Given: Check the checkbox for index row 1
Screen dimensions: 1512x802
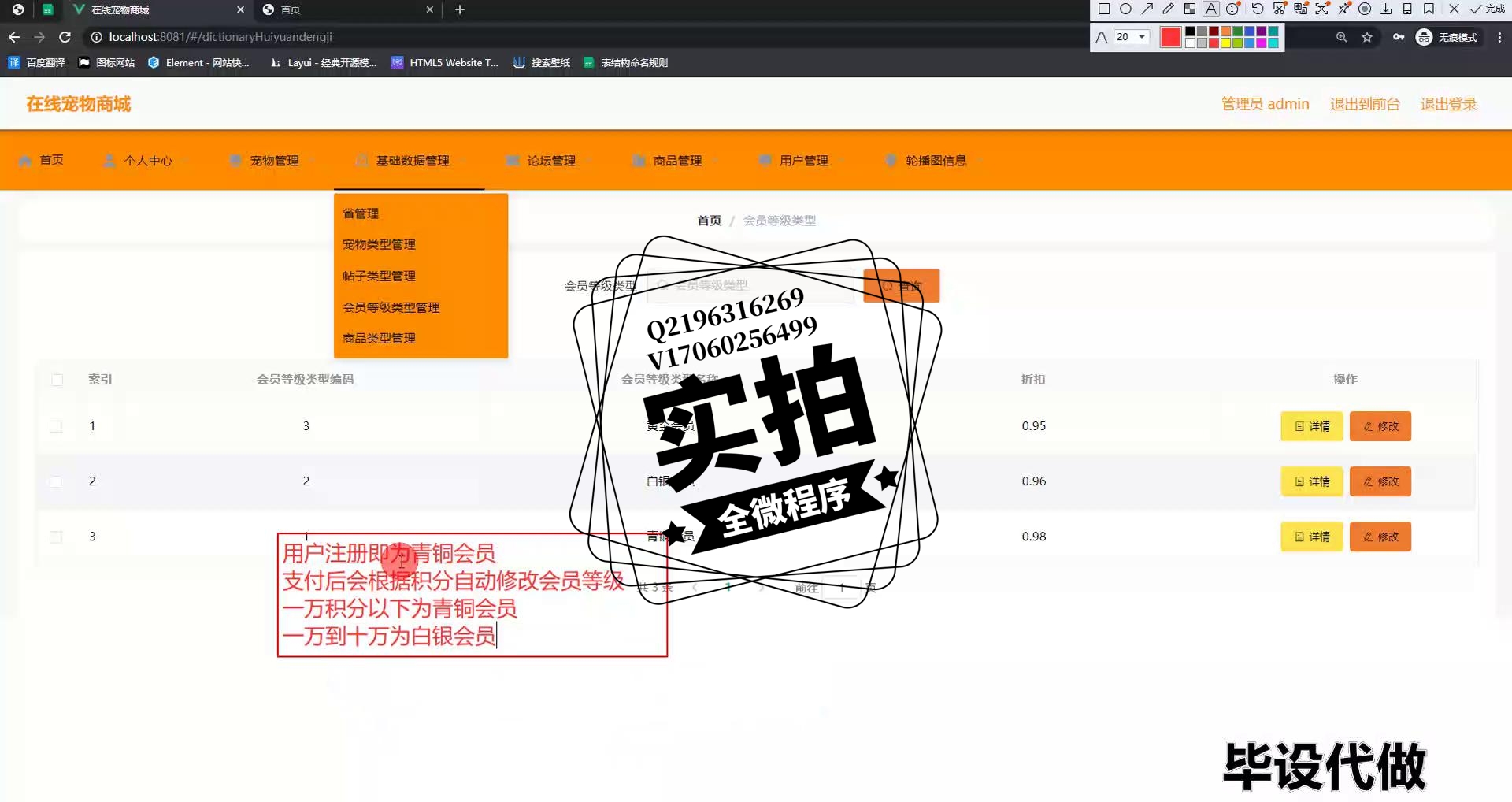Looking at the screenshot, I should point(56,426).
